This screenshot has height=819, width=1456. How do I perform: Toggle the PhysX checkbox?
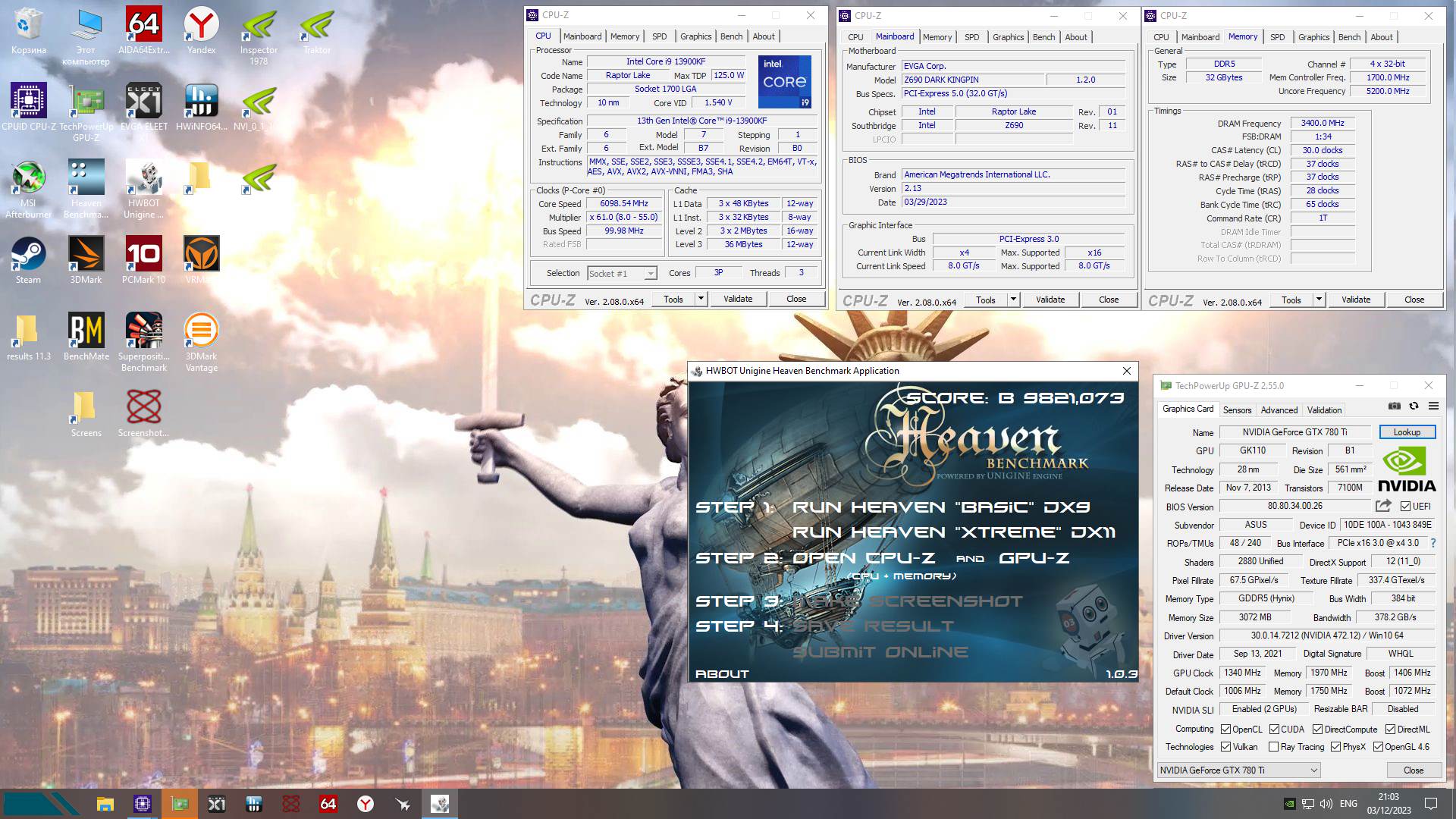coord(1335,747)
